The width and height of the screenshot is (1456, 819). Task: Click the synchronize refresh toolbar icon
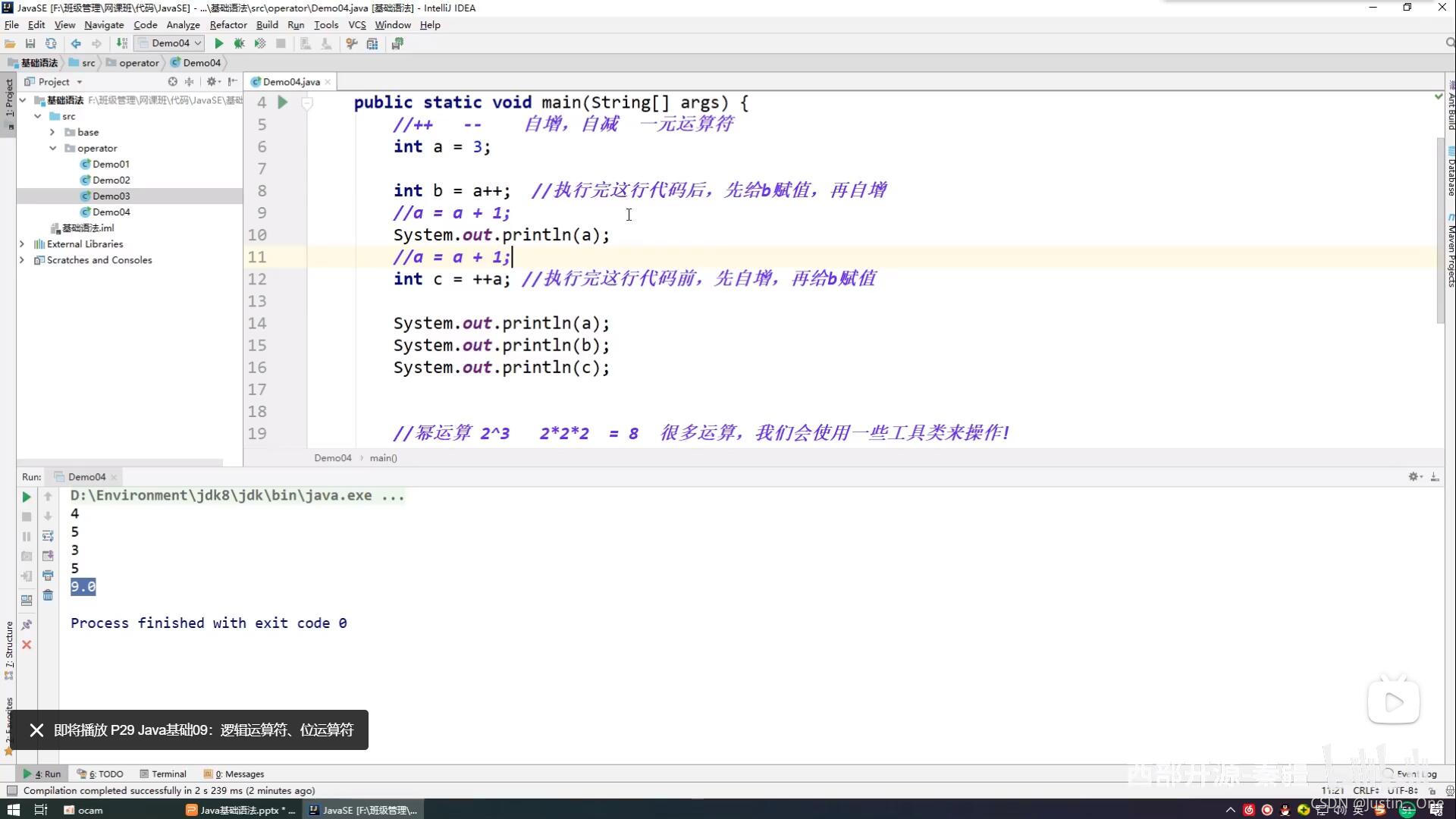pyautogui.click(x=51, y=44)
